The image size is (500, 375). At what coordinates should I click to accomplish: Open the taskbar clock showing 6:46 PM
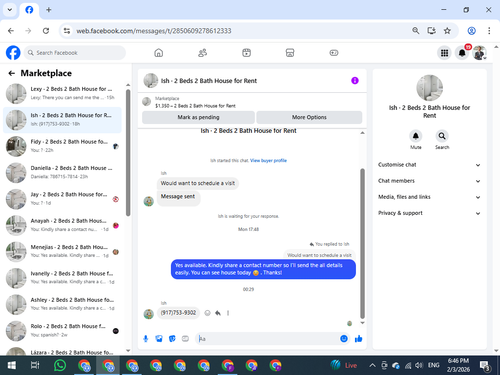pos(458,365)
